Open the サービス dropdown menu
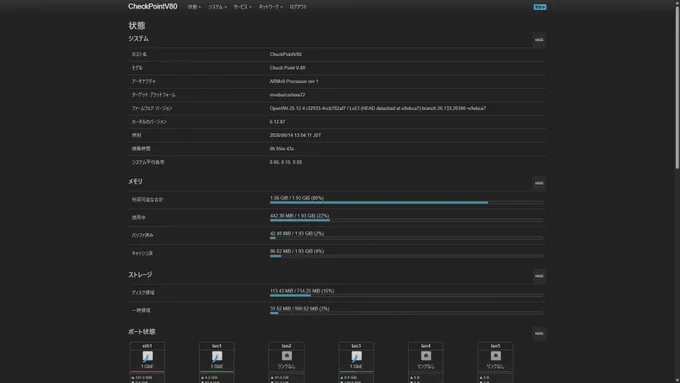 (242, 7)
